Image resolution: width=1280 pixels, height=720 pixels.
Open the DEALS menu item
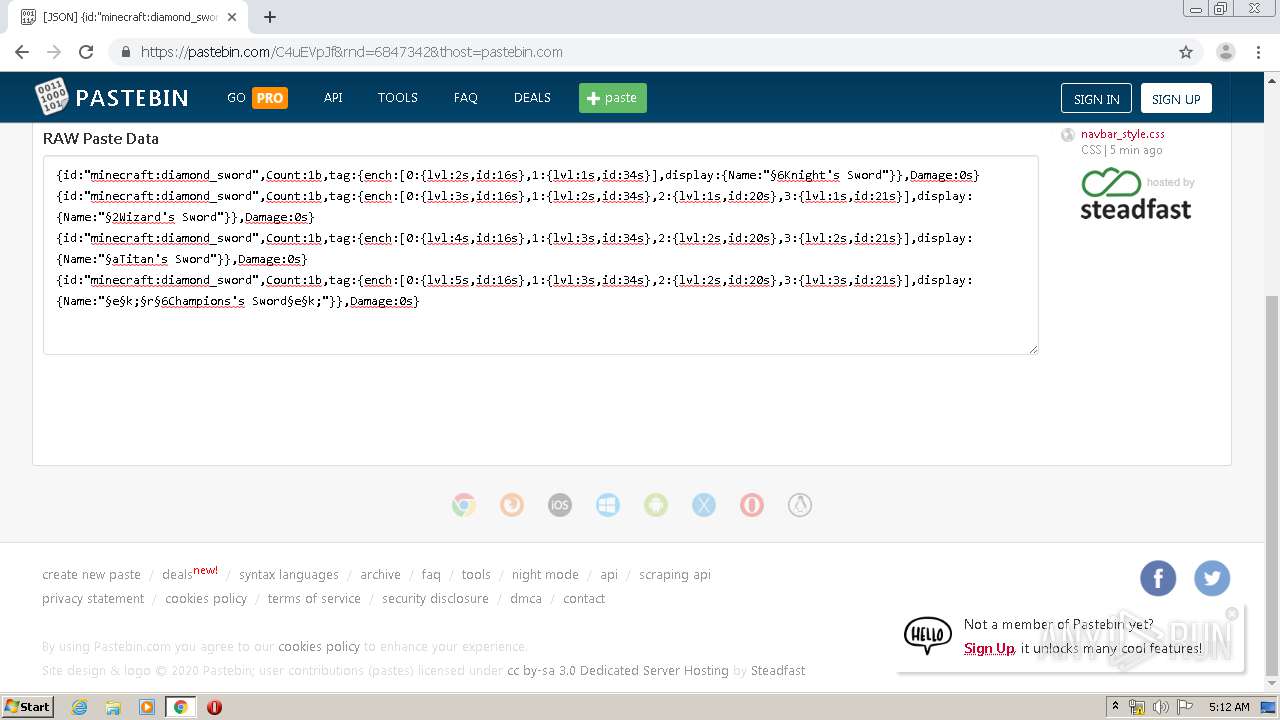tap(532, 98)
